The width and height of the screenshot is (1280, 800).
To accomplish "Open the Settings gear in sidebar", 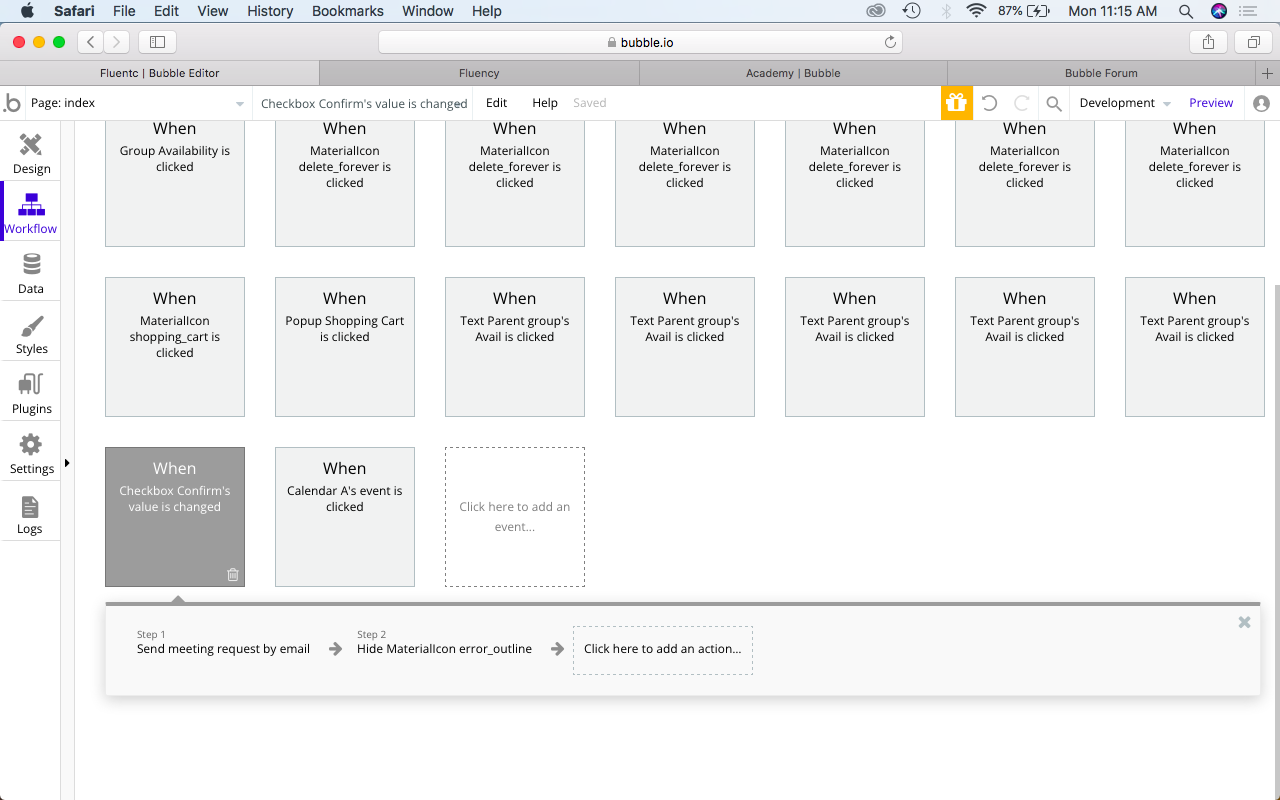I will point(31,453).
